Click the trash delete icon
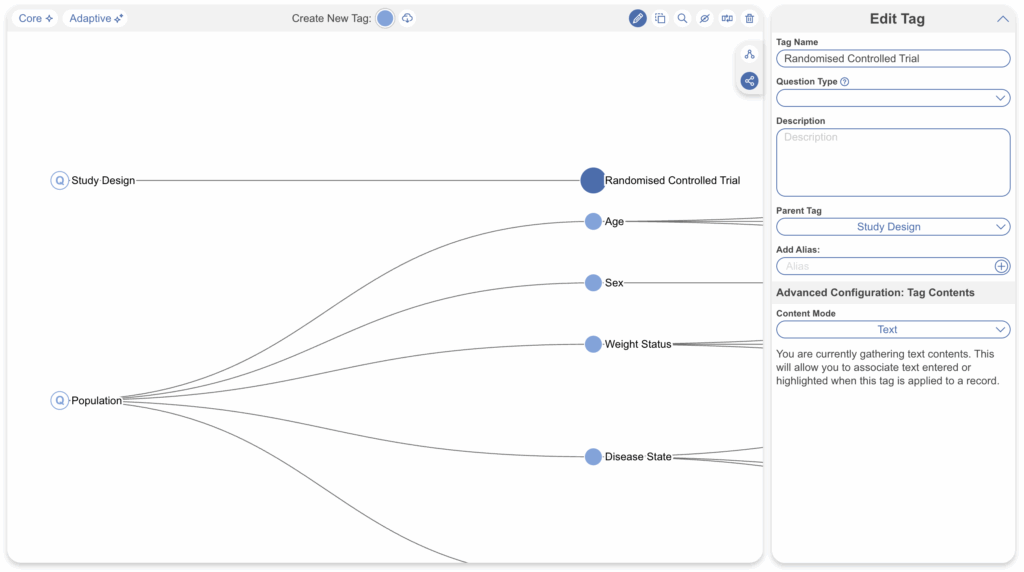 (749, 18)
